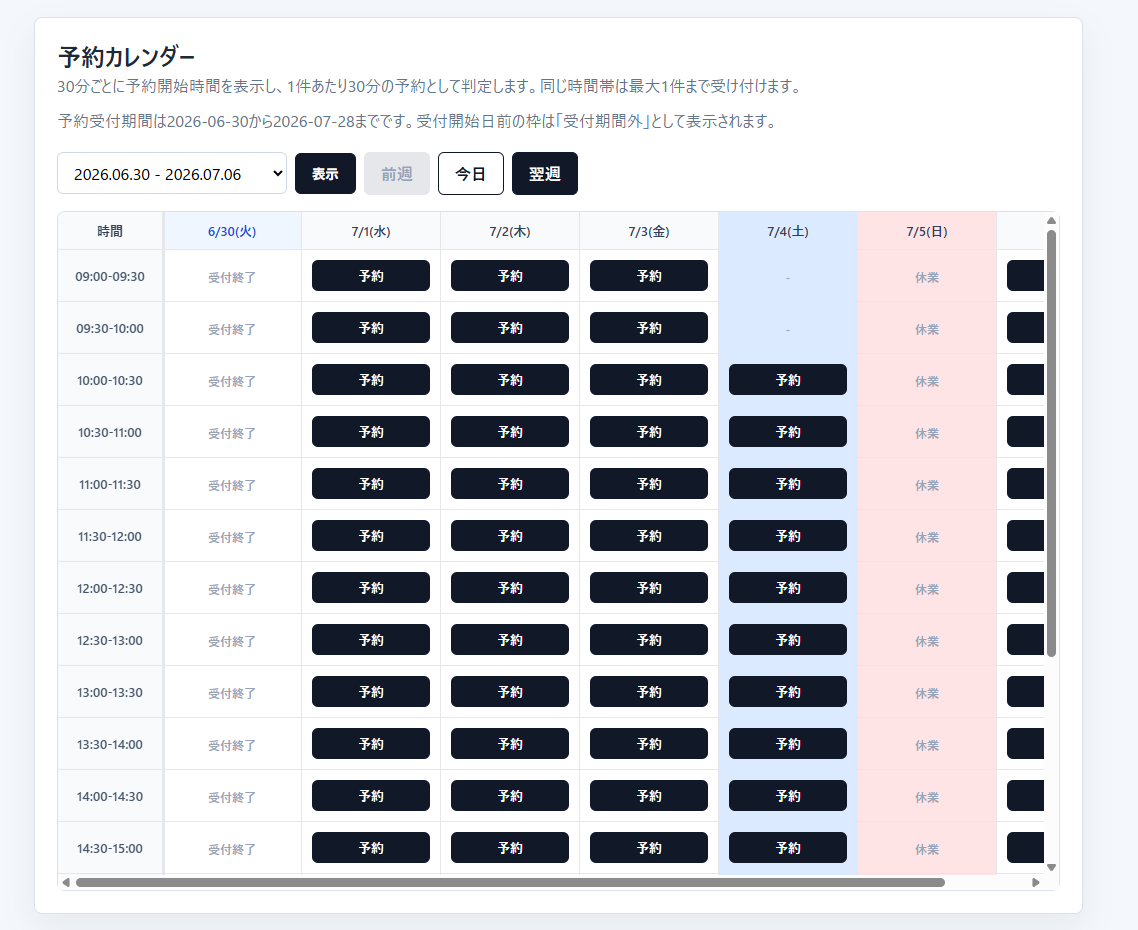Image resolution: width=1138 pixels, height=930 pixels.
Task: Click the scroll right arrow under calendar
Action: point(1036,882)
